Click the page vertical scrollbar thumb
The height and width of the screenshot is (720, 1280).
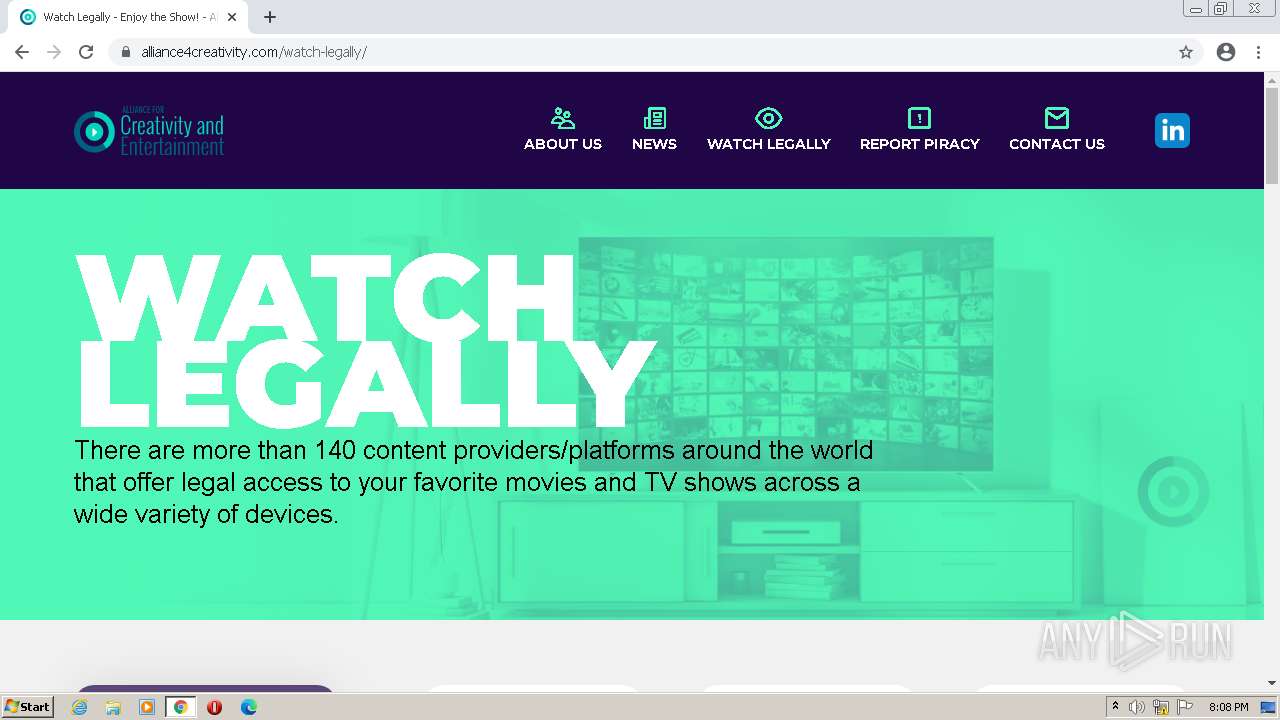[x=1272, y=135]
